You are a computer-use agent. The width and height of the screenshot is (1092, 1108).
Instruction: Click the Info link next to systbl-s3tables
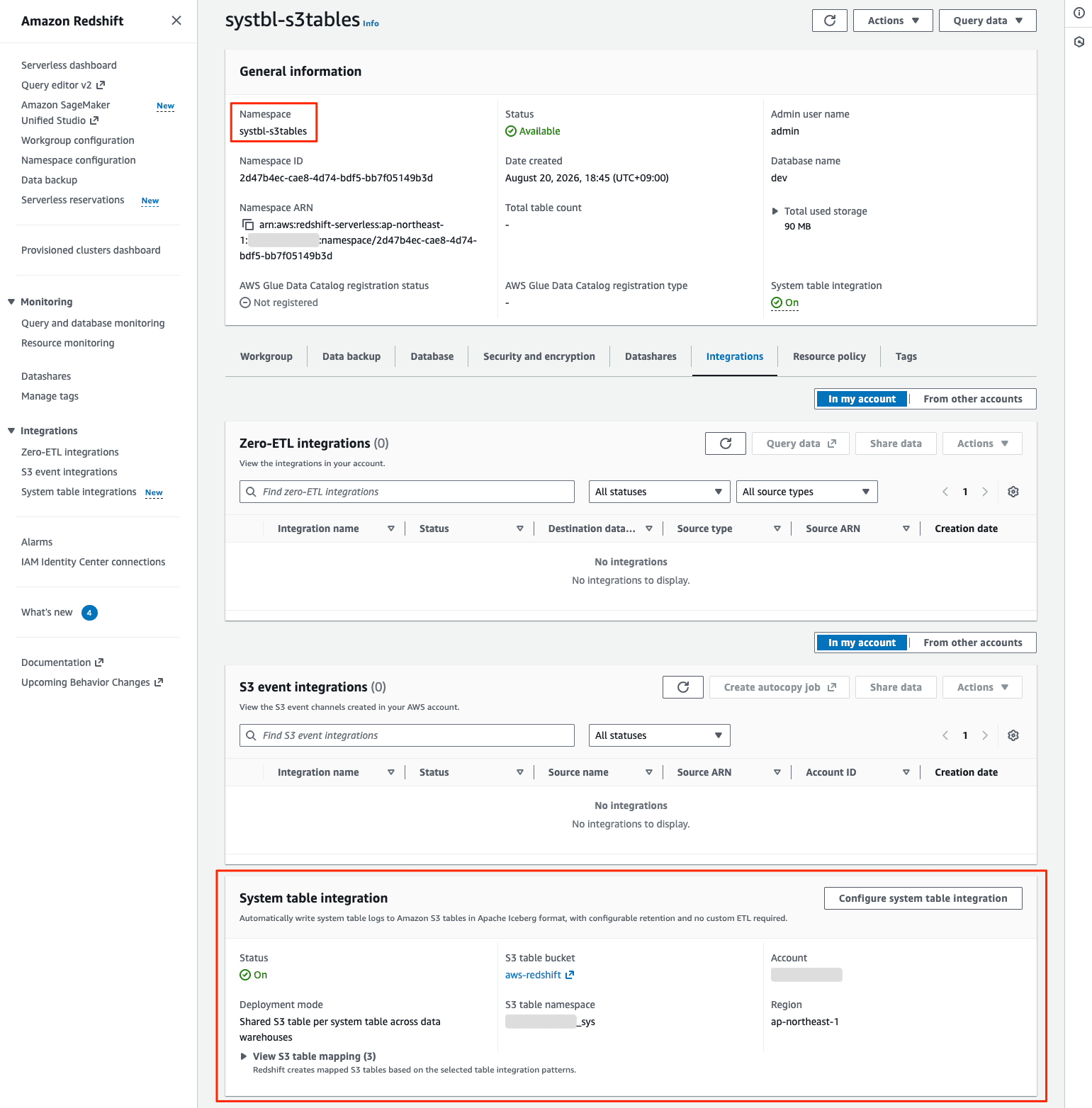(x=371, y=23)
